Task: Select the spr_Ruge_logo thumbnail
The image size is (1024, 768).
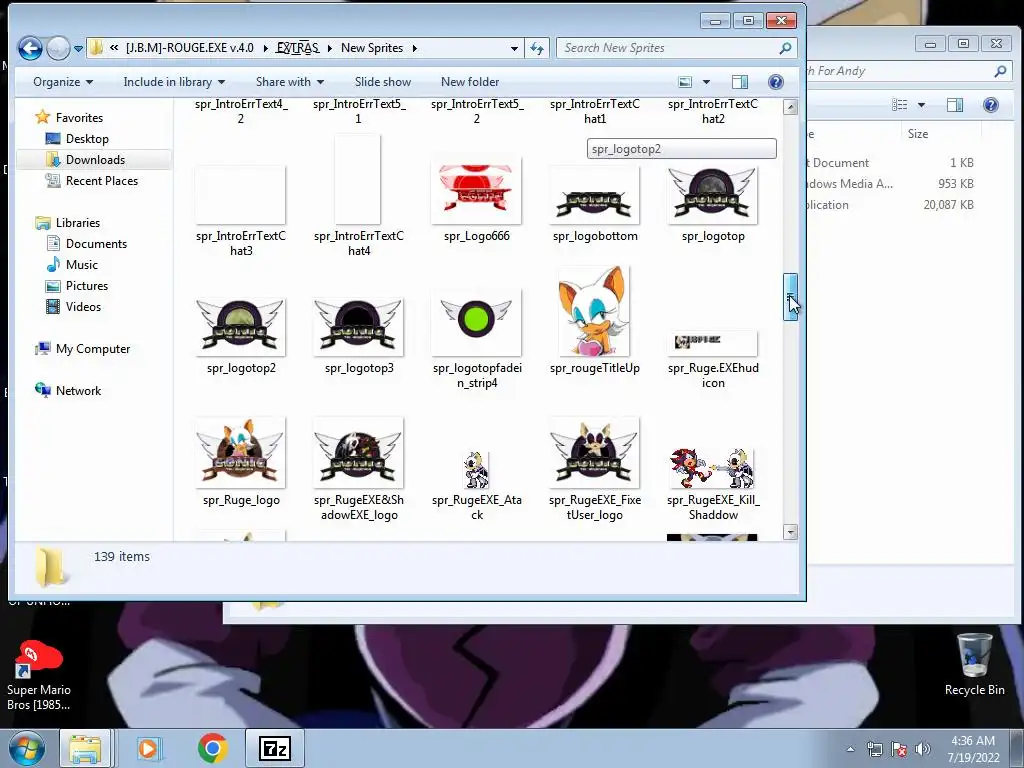Action: click(240, 453)
